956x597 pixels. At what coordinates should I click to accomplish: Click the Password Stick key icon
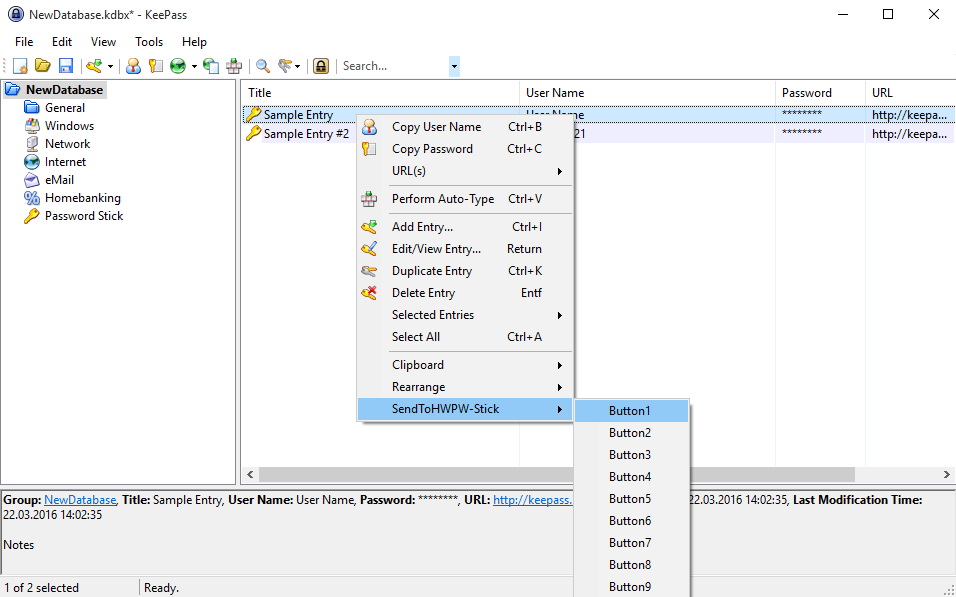click(x=32, y=216)
